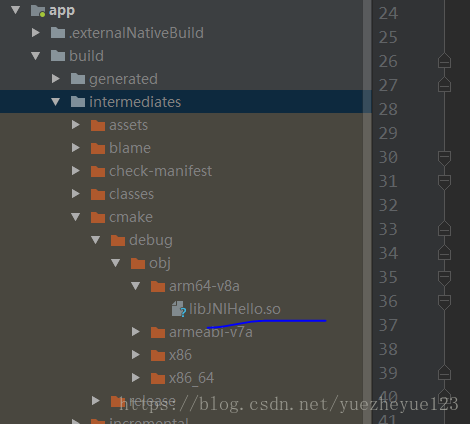470x424 pixels.
Task: Expand the x86 folder arrow
Action: point(136,355)
